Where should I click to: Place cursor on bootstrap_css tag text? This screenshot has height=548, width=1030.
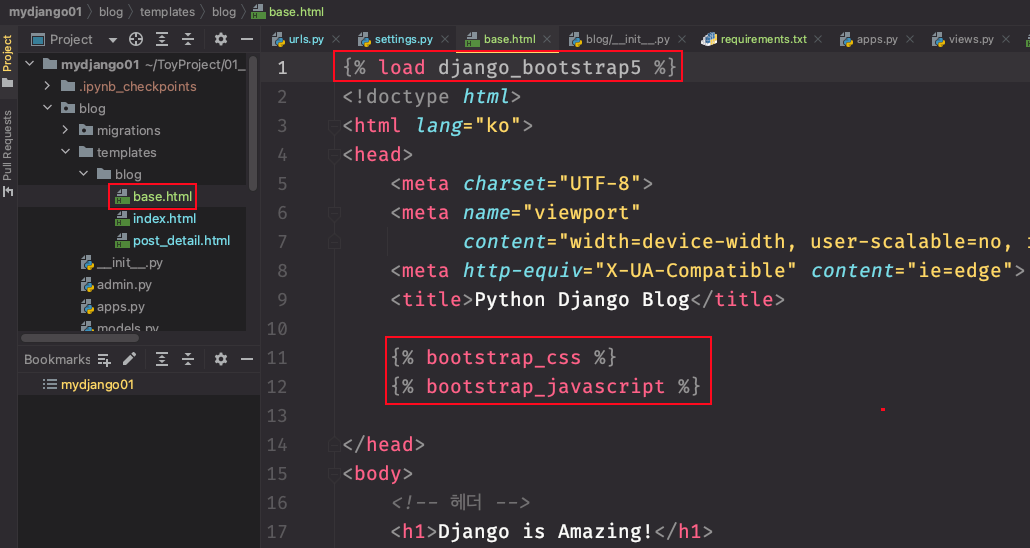pyautogui.click(x=503, y=357)
